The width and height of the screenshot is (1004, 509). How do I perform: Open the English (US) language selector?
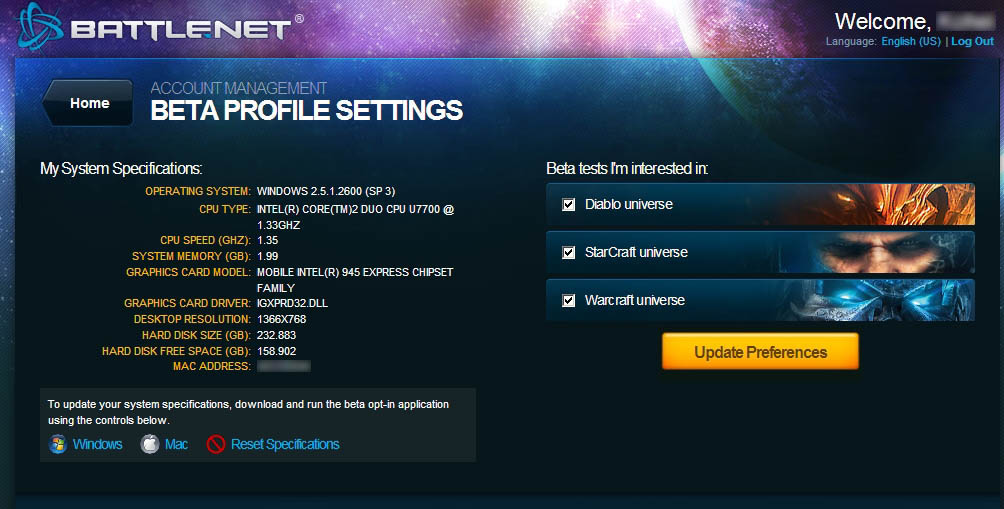(x=910, y=41)
